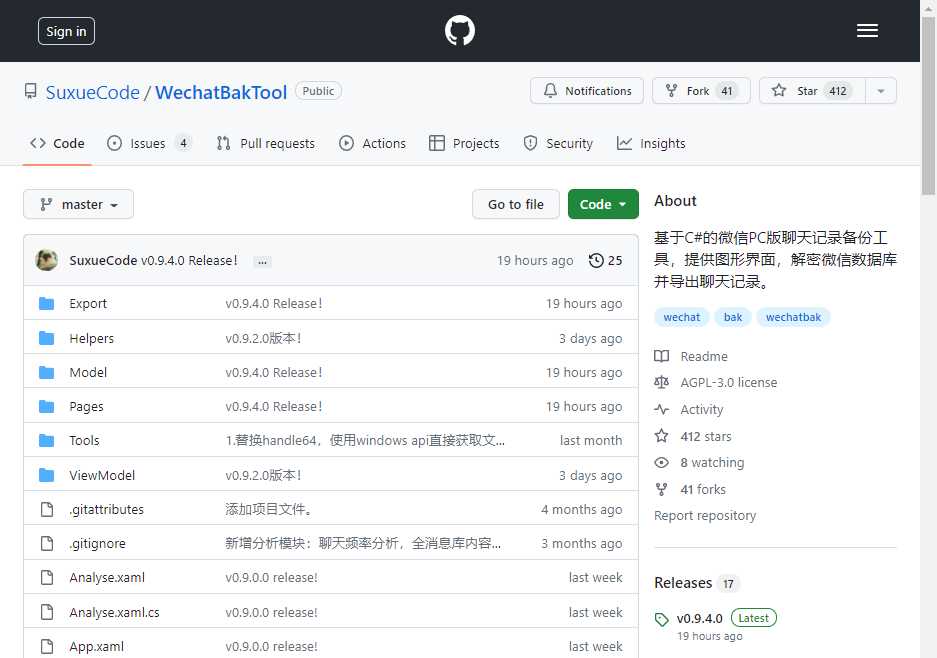Click SuxueCode's avatar in commit header
The width and height of the screenshot is (937, 658).
[x=47, y=260]
